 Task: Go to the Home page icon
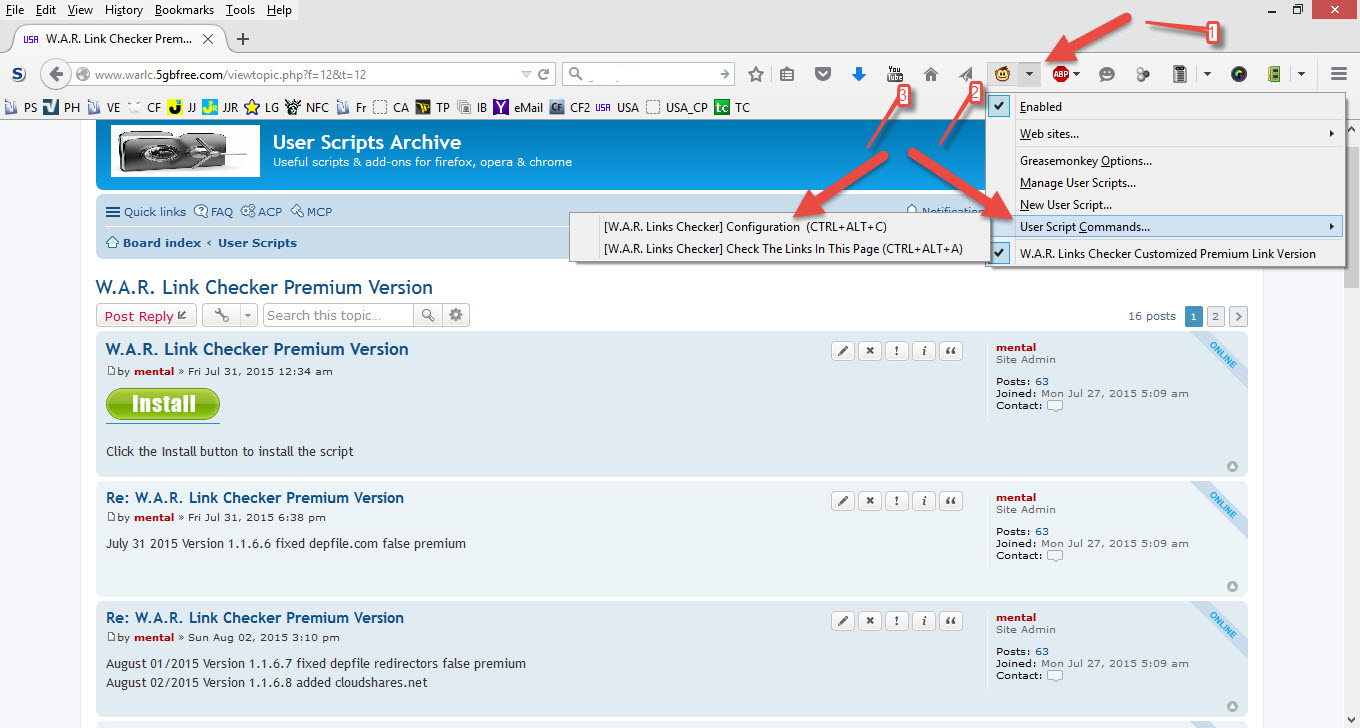931,74
